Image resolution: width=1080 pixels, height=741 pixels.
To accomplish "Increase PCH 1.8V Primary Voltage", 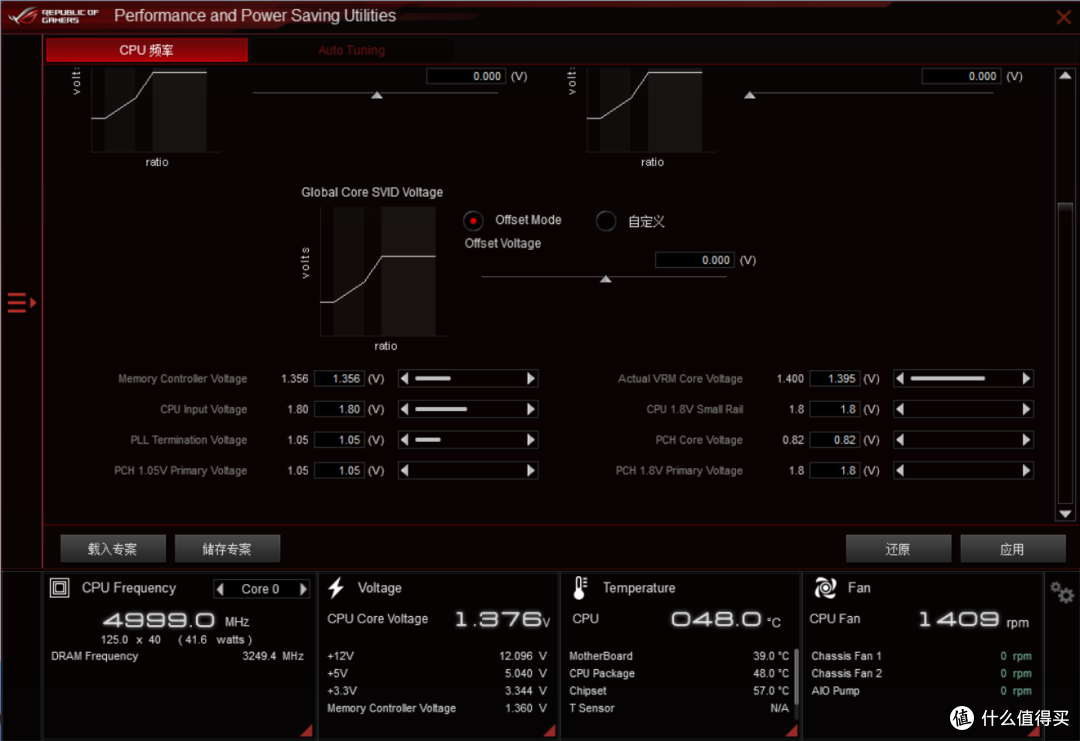I will pyautogui.click(x=1026, y=470).
